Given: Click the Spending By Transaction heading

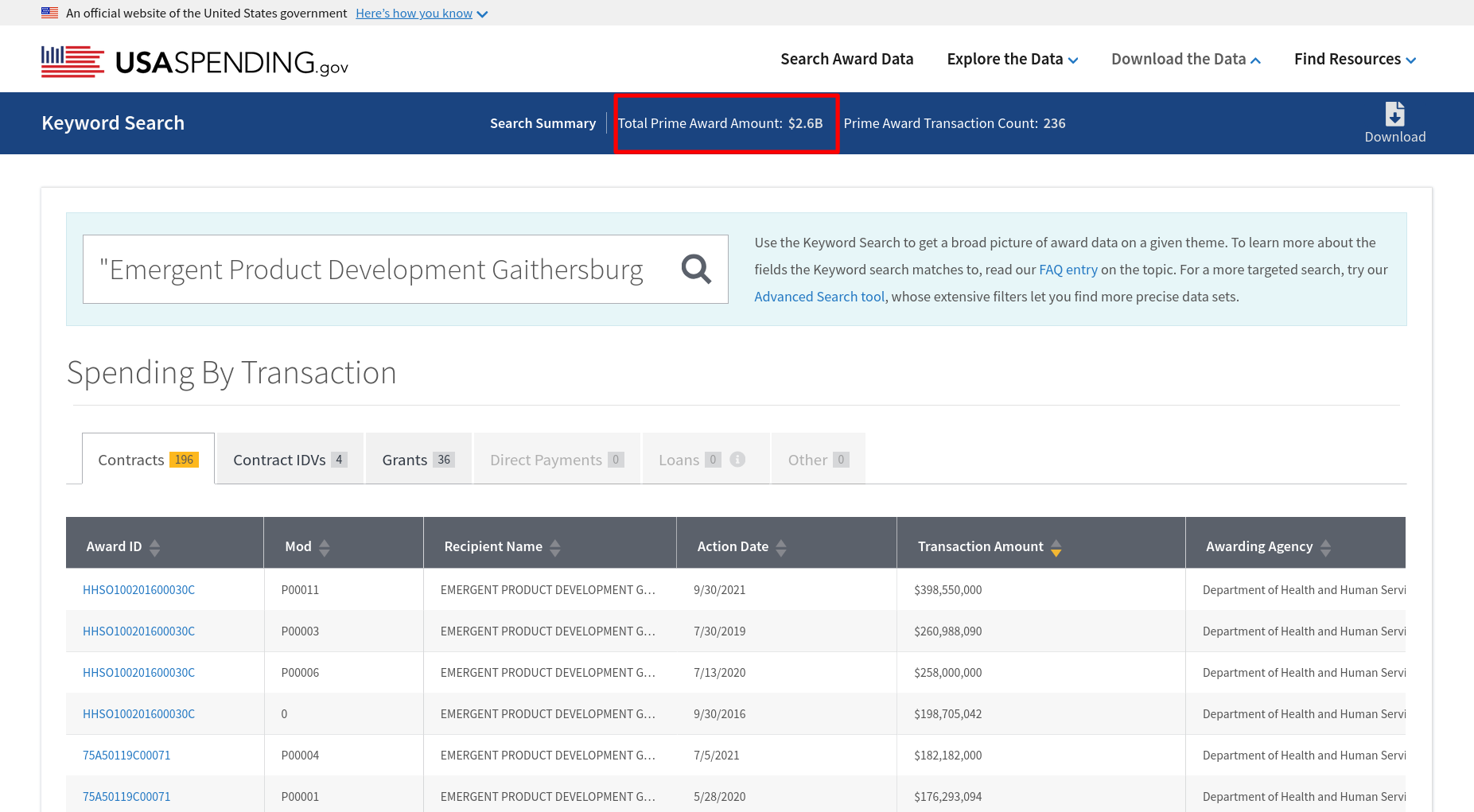Looking at the screenshot, I should click(231, 372).
